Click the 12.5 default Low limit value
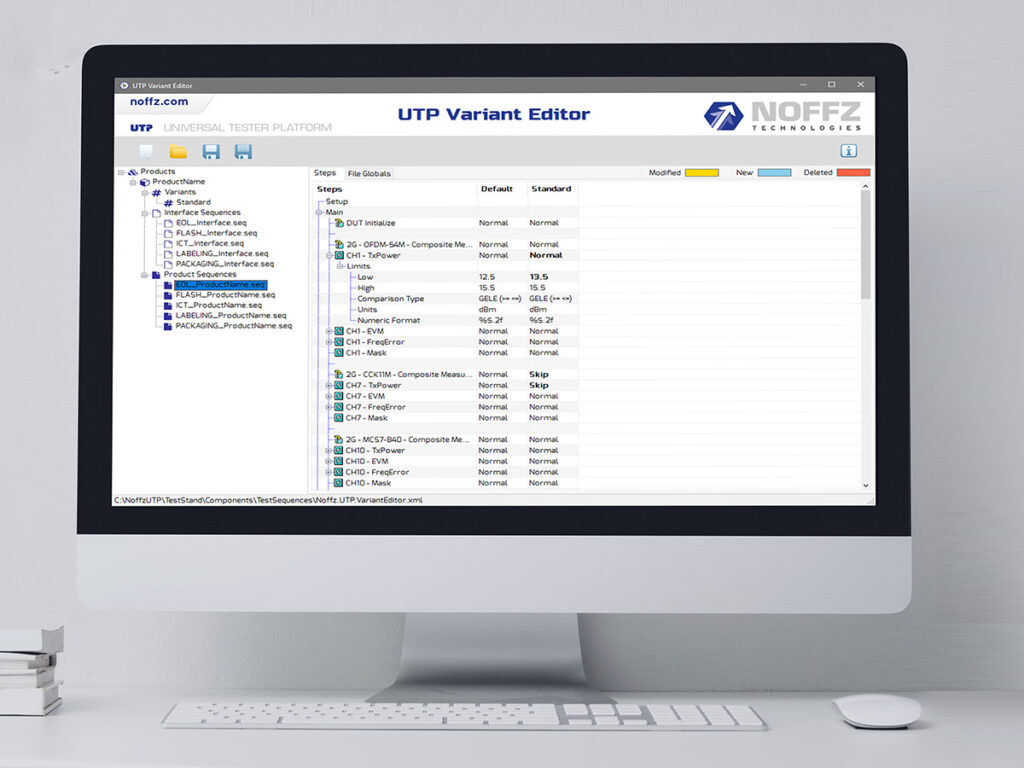The width and height of the screenshot is (1024, 768). (x=487, y=277)
